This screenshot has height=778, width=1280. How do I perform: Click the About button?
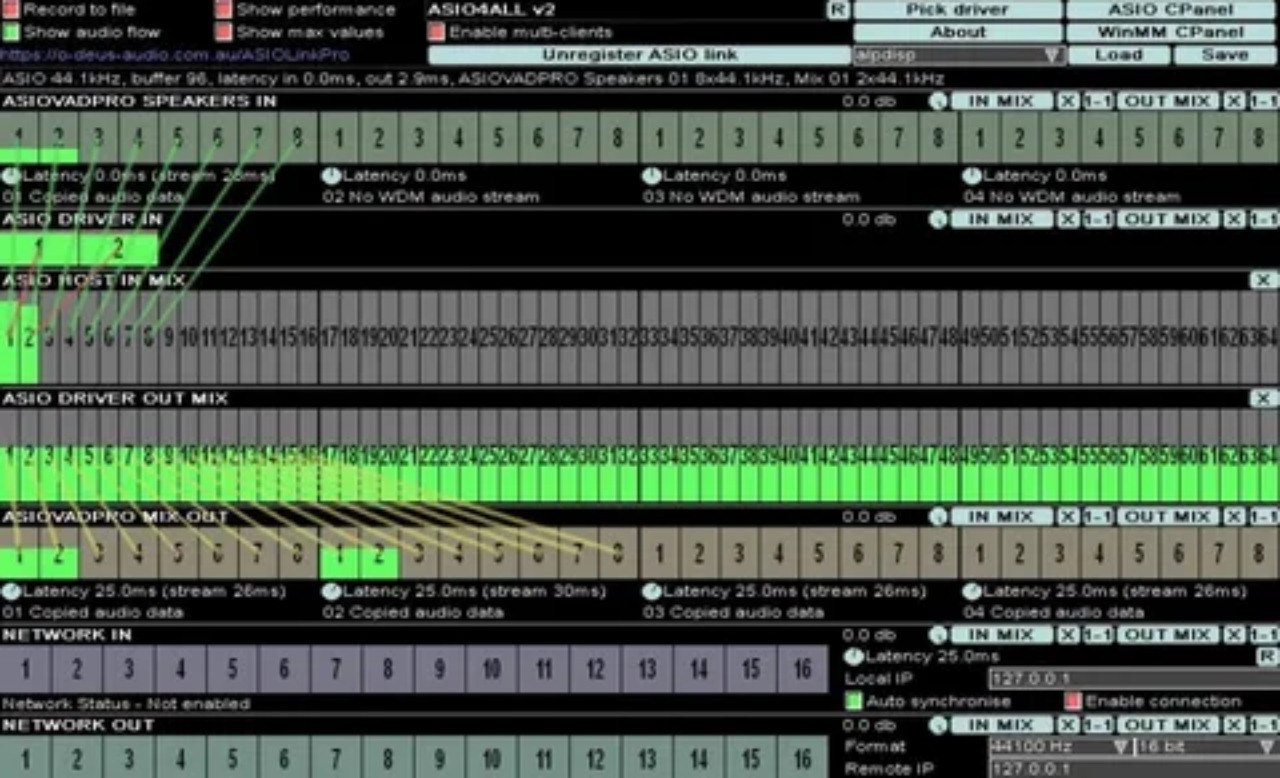[958, 32]
